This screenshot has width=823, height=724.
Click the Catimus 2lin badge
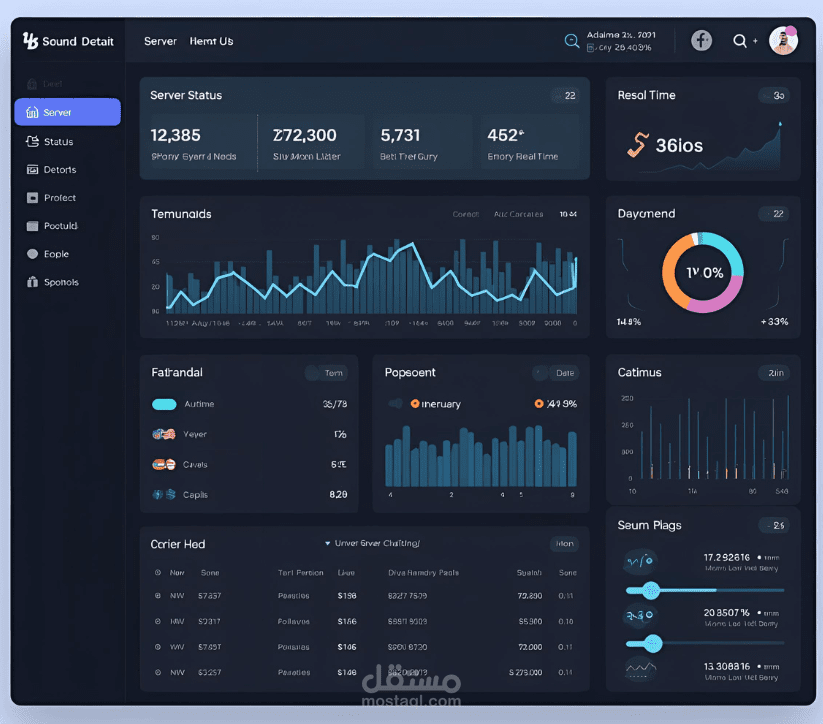(775, 373)
